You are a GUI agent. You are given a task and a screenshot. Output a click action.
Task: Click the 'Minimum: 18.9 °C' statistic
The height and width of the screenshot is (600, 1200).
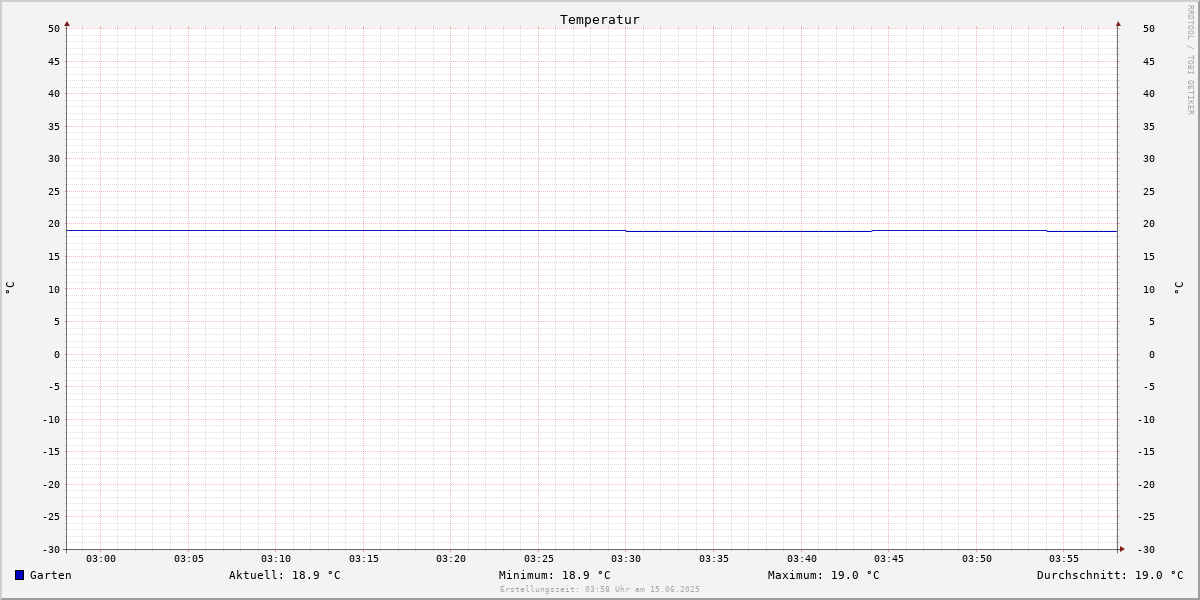click(x=555, y=575)
